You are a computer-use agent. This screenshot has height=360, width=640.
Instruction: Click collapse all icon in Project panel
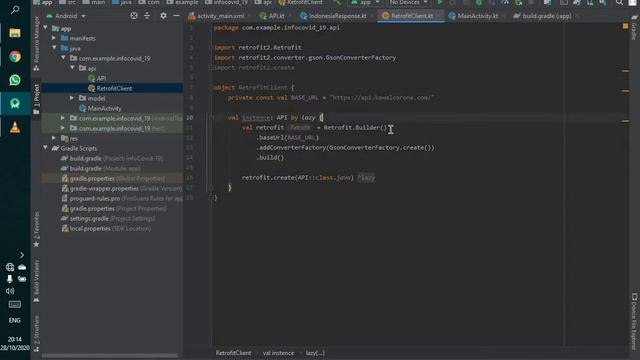(x=147, y=16)
